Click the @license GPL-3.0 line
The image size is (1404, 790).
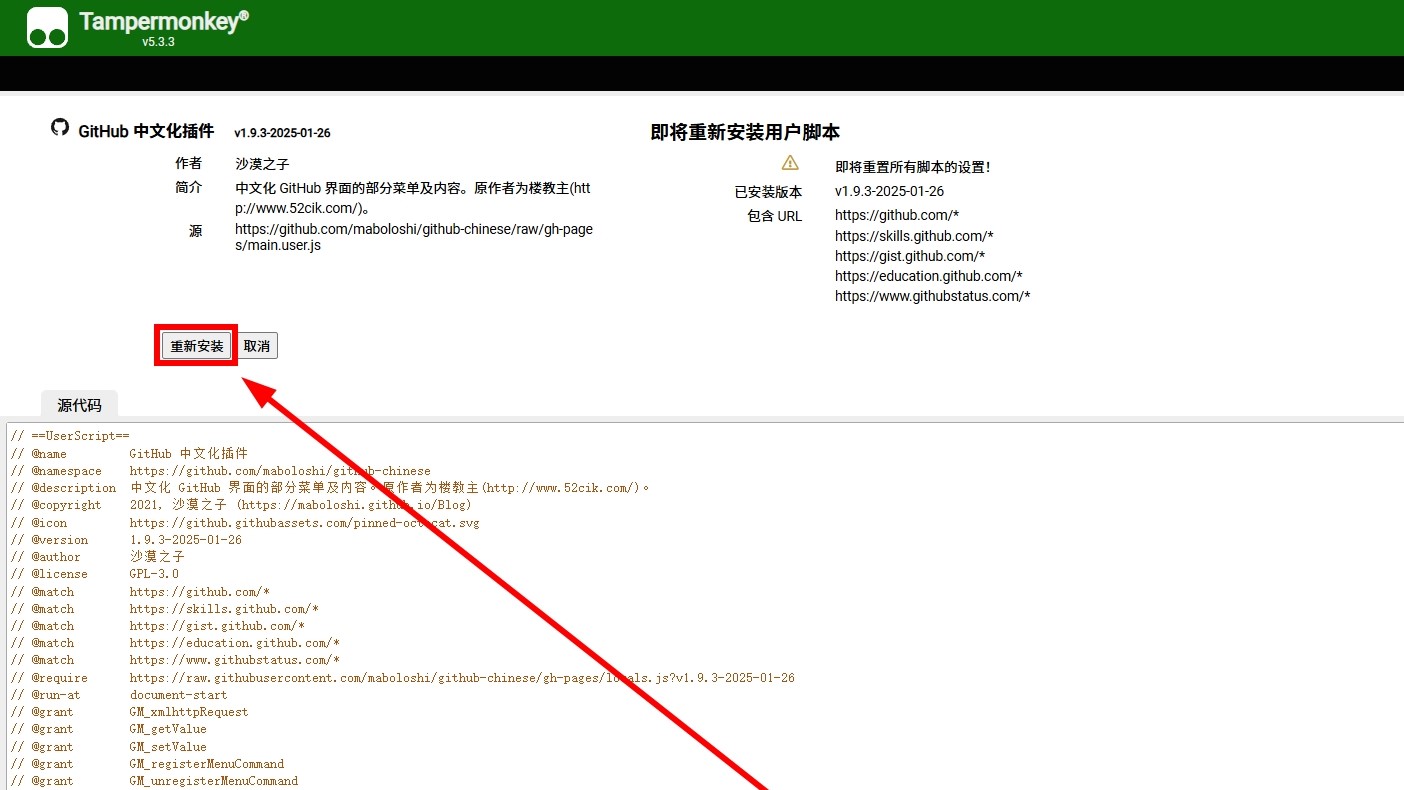coord(95,574)
